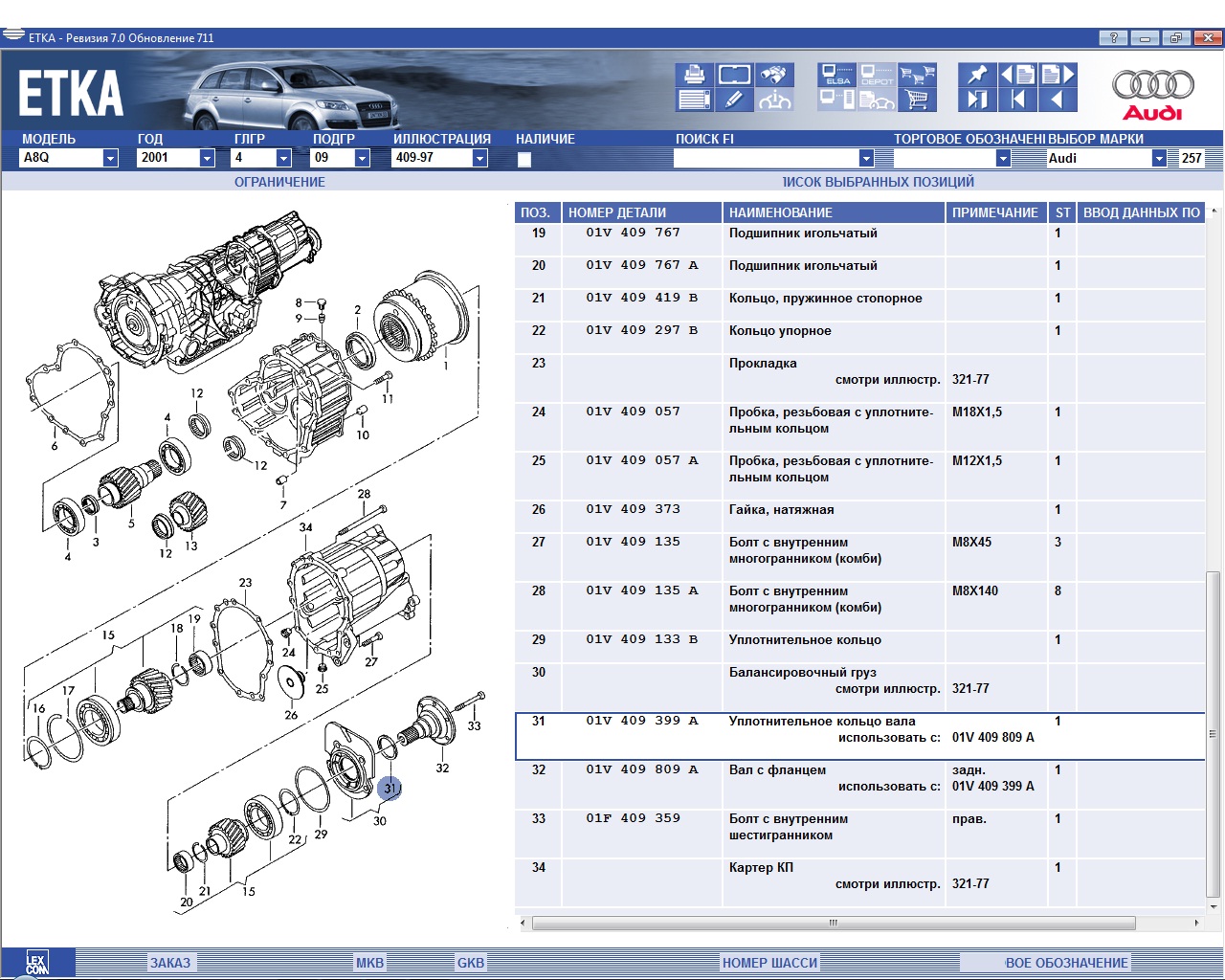Click the НОМЕР ДЕТАЛИ column header

[642, 212]
